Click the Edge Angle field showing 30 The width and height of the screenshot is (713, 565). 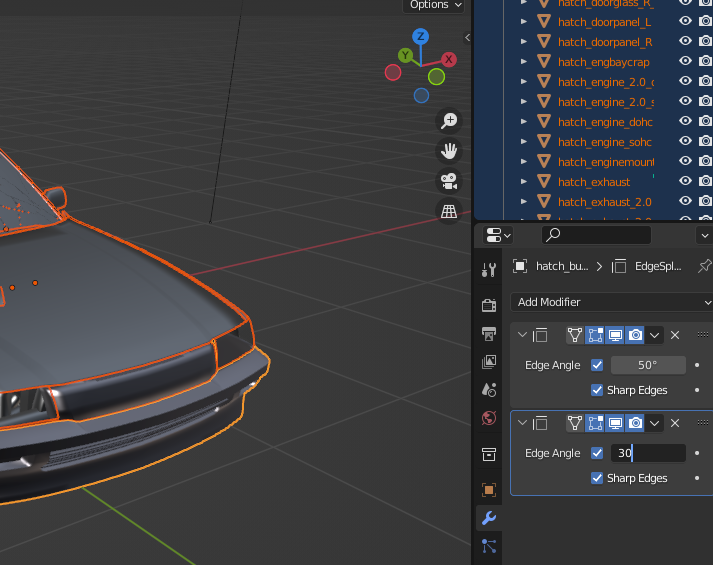[x=648, y=453]
